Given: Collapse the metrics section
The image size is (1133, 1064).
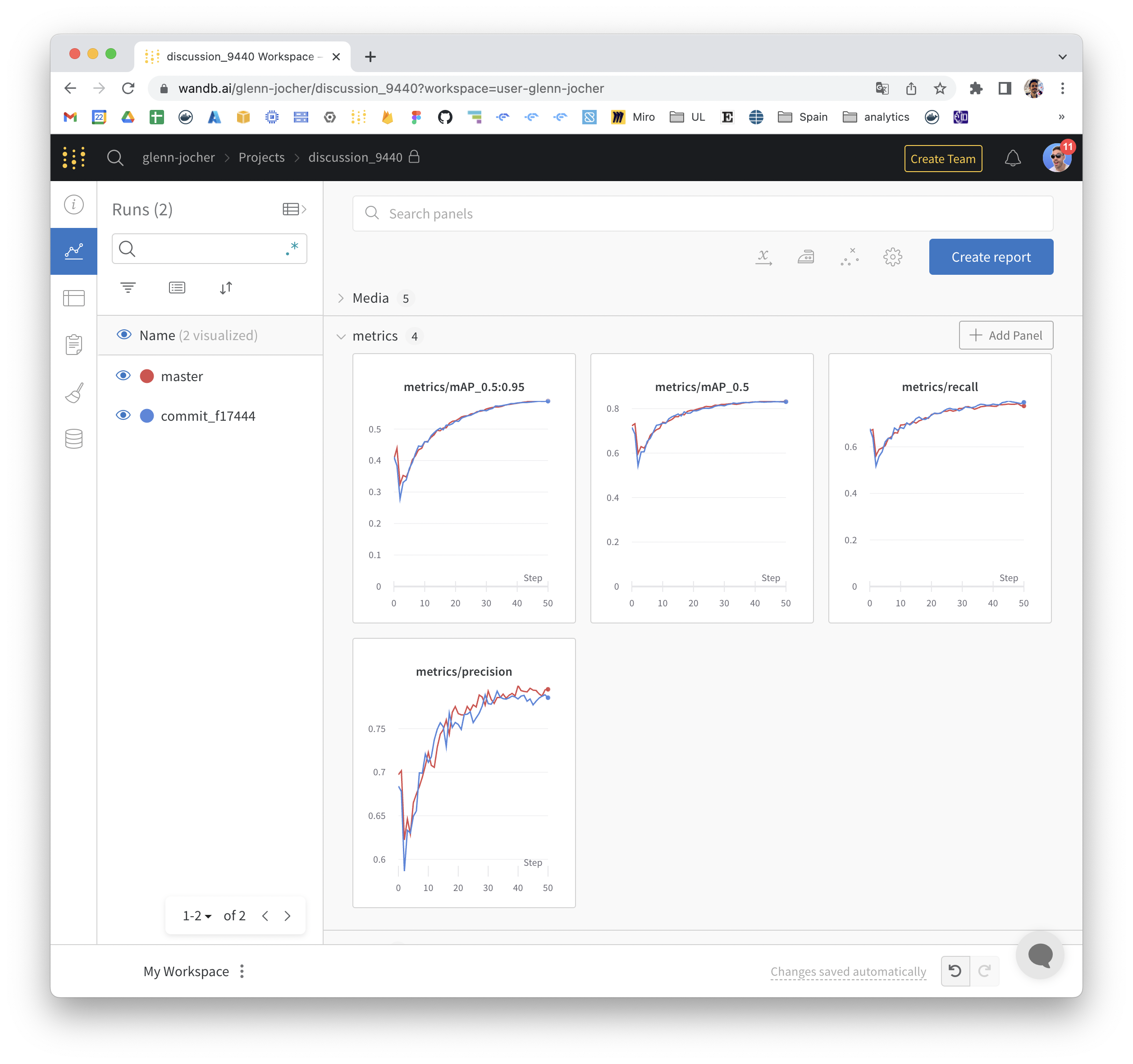Looking at the screenshot, I should coord(341,336).
